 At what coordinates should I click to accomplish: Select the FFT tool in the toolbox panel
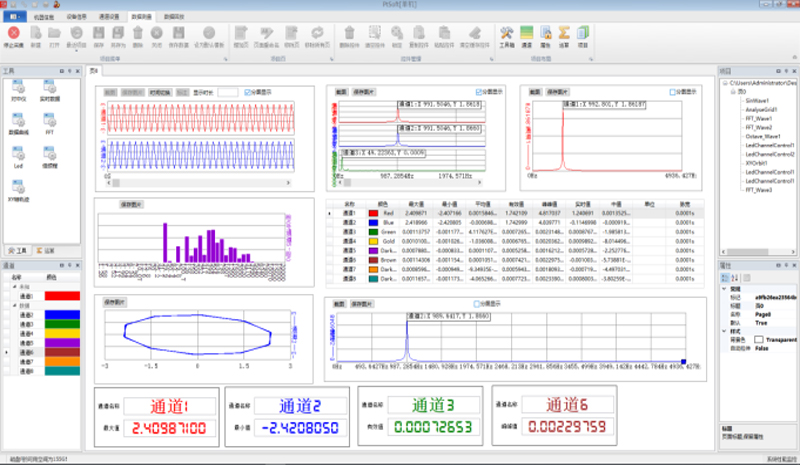[x=48, y=119]
